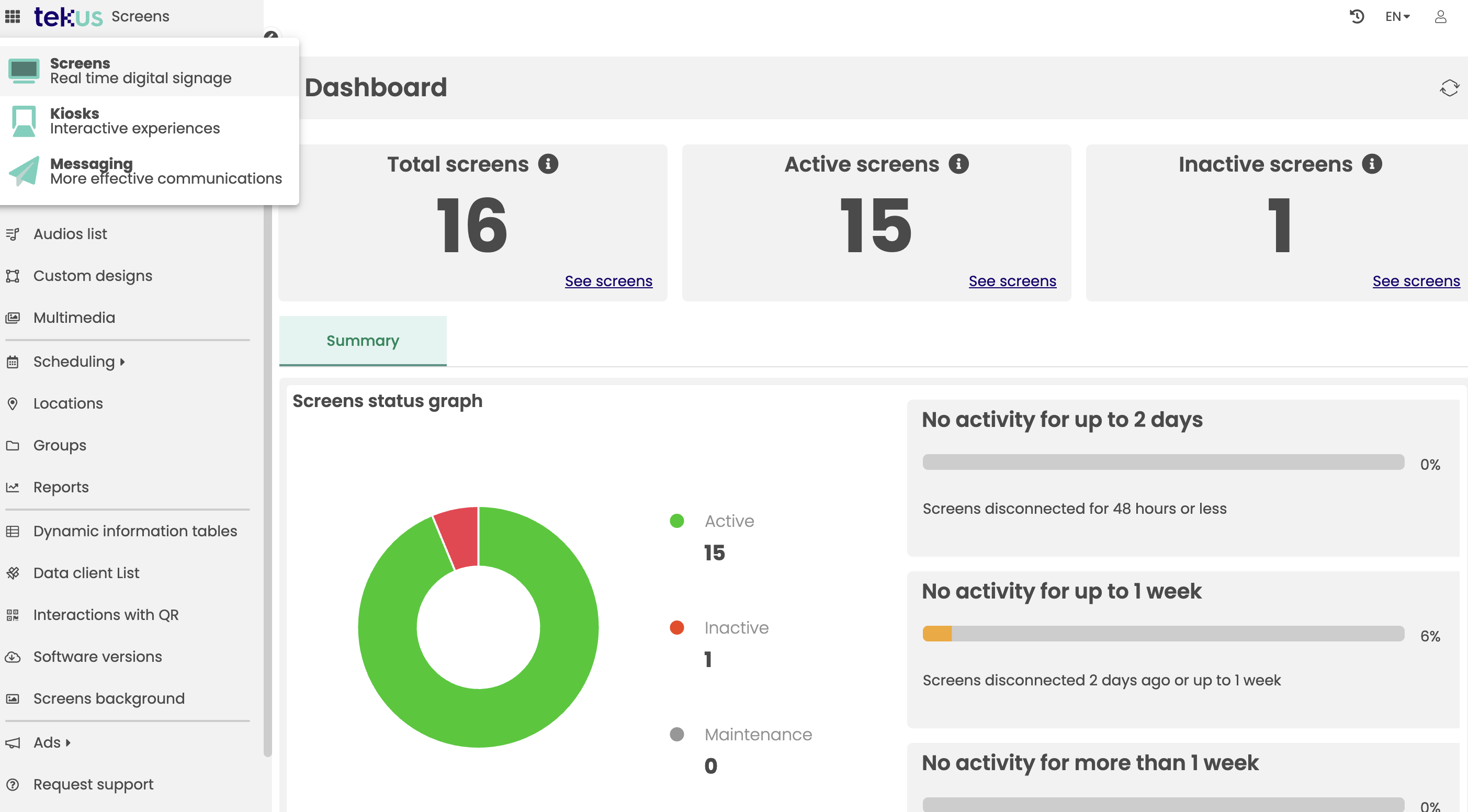Open the user account icon
Viewport: 1468px width, 812px height.
[1440, 17]
